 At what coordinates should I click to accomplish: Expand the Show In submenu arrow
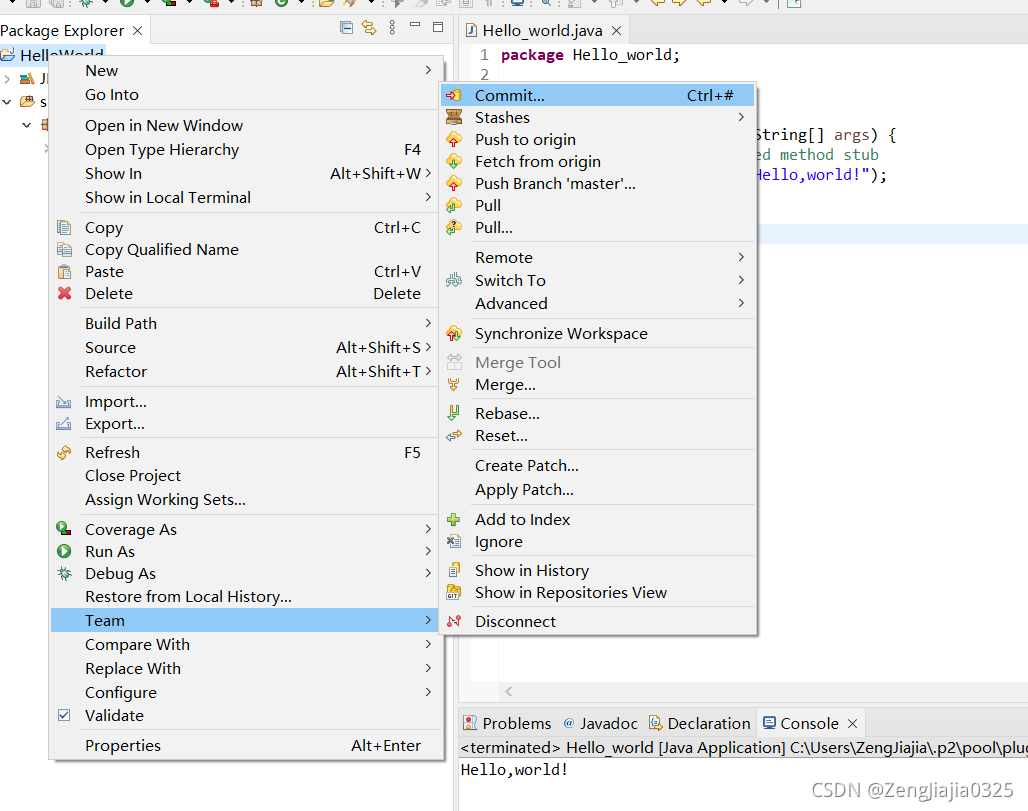428,173
